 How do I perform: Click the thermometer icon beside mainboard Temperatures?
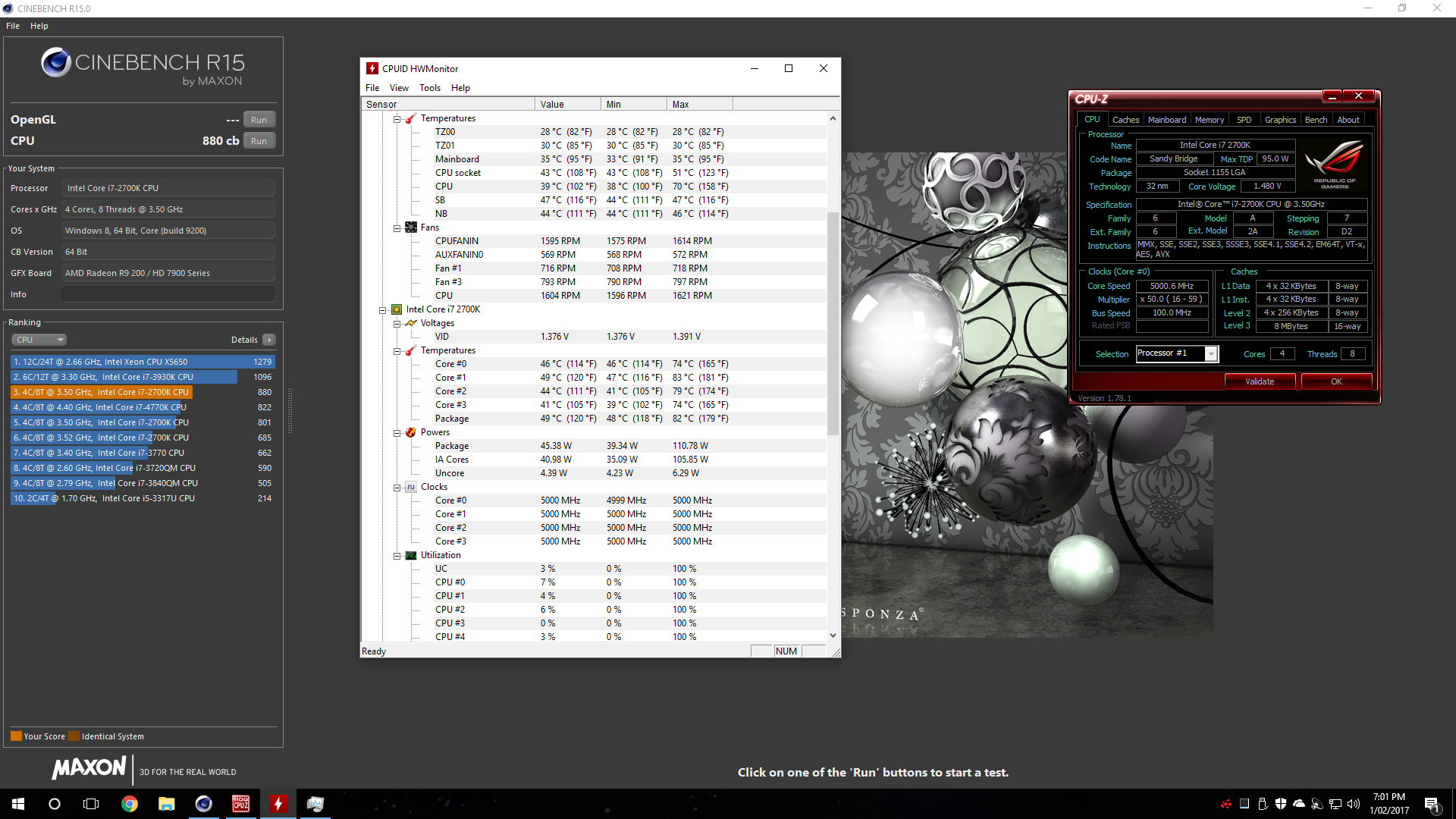click(x=410, y=118)
